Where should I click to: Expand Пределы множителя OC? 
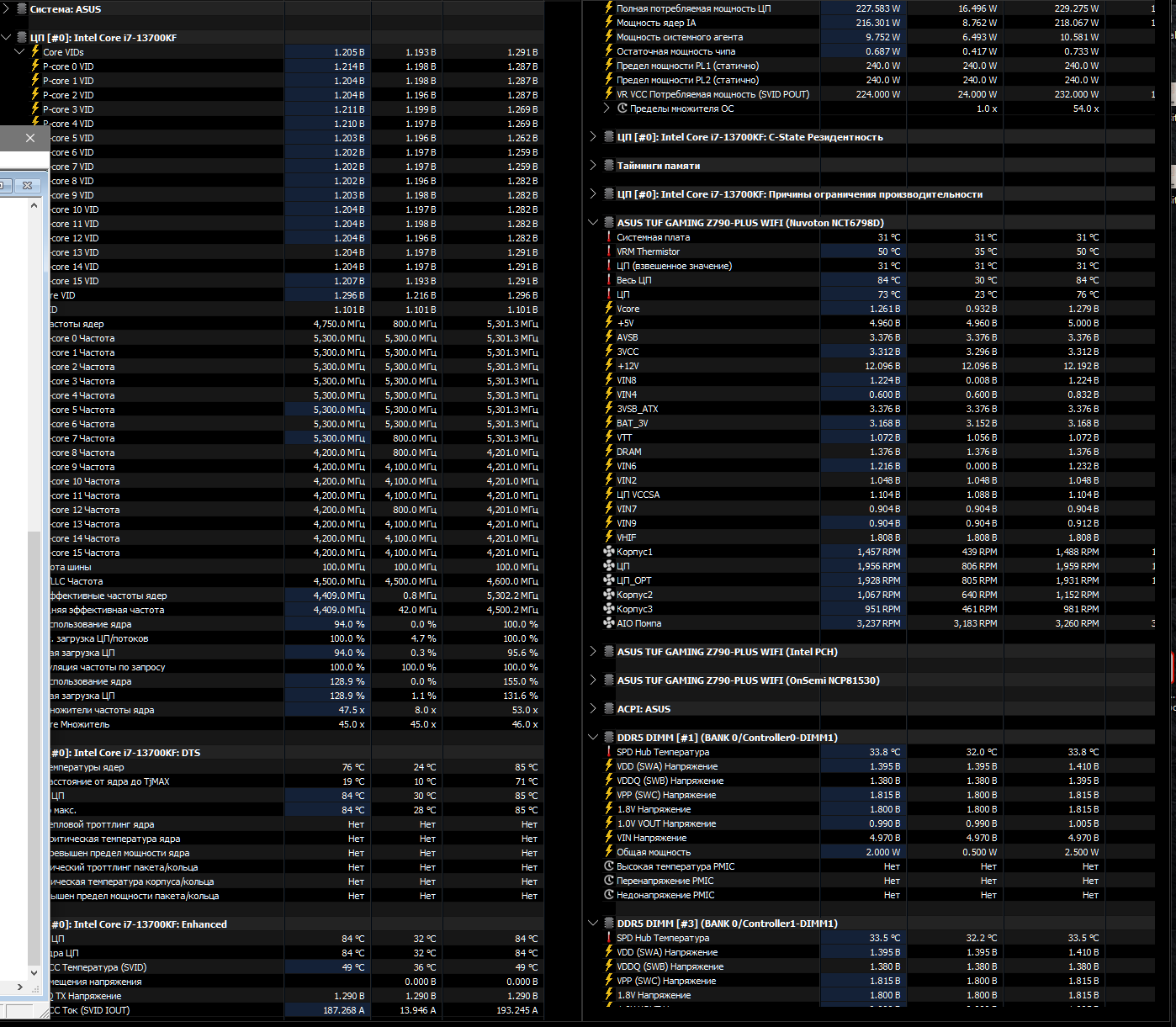coord(607,109)
